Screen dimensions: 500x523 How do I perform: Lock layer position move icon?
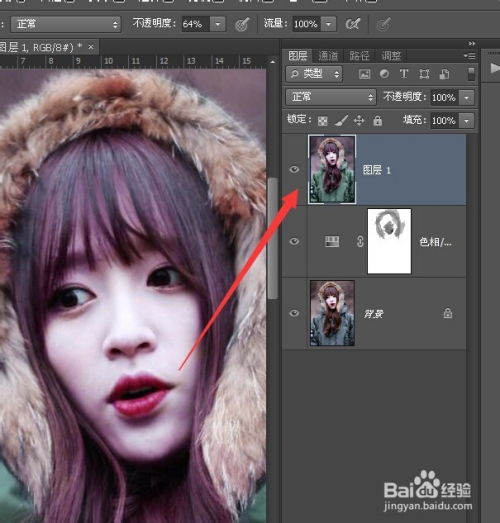[x=359, y=120]
